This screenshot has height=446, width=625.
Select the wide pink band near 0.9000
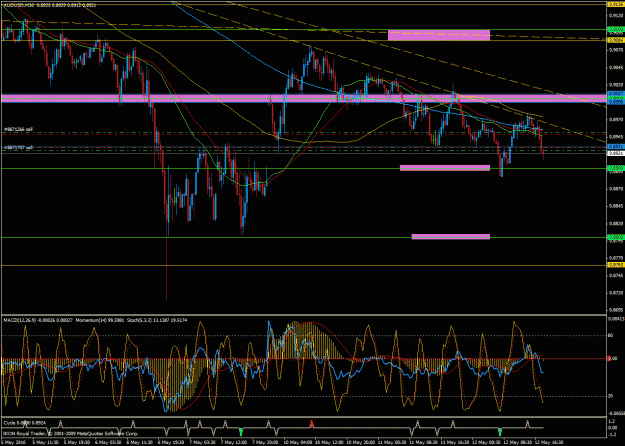304,98
